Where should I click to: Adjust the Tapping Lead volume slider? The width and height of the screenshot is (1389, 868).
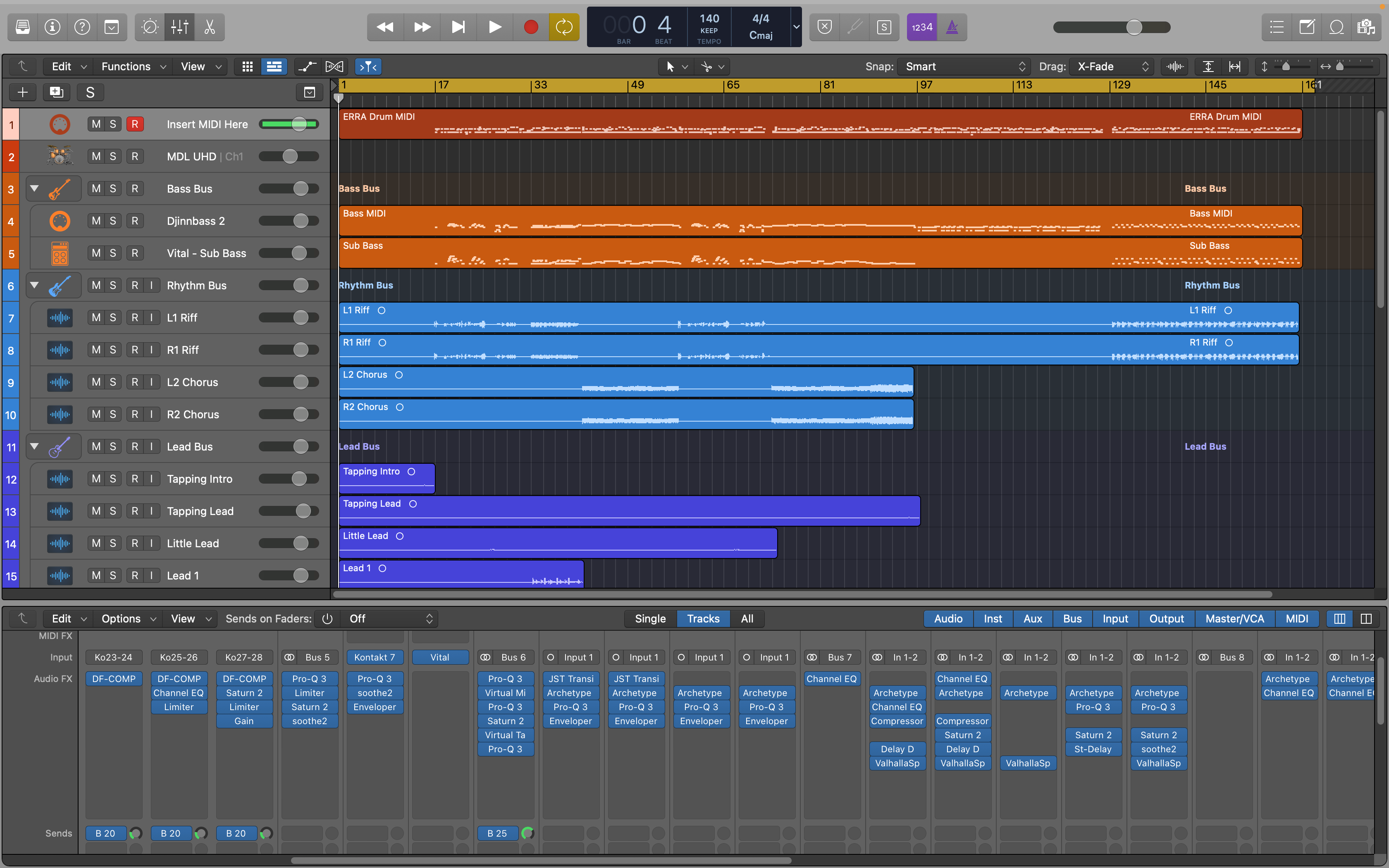click(303, 511)
